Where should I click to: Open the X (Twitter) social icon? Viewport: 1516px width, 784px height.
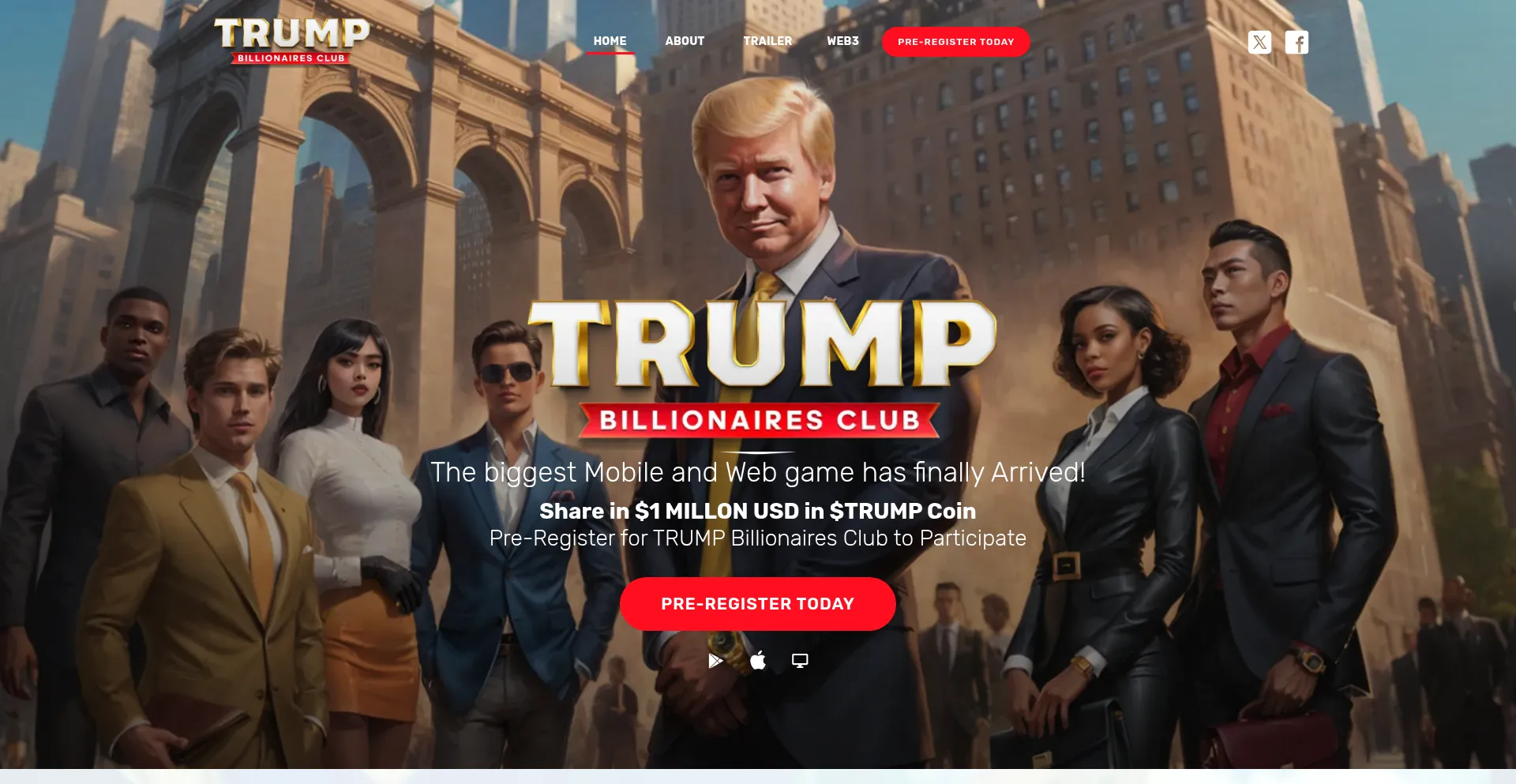[x=1259, y=42]
